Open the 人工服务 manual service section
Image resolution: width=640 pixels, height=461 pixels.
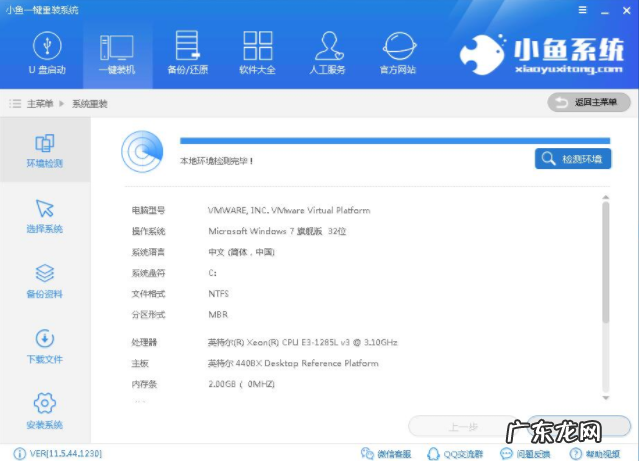(328, 53)
